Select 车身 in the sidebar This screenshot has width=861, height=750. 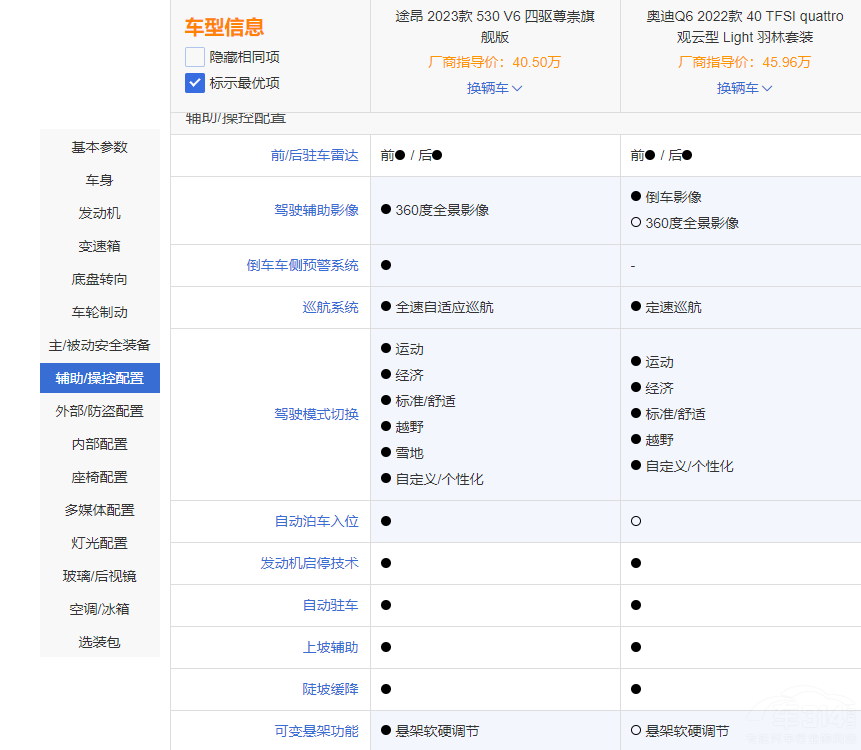pos(100,180)
